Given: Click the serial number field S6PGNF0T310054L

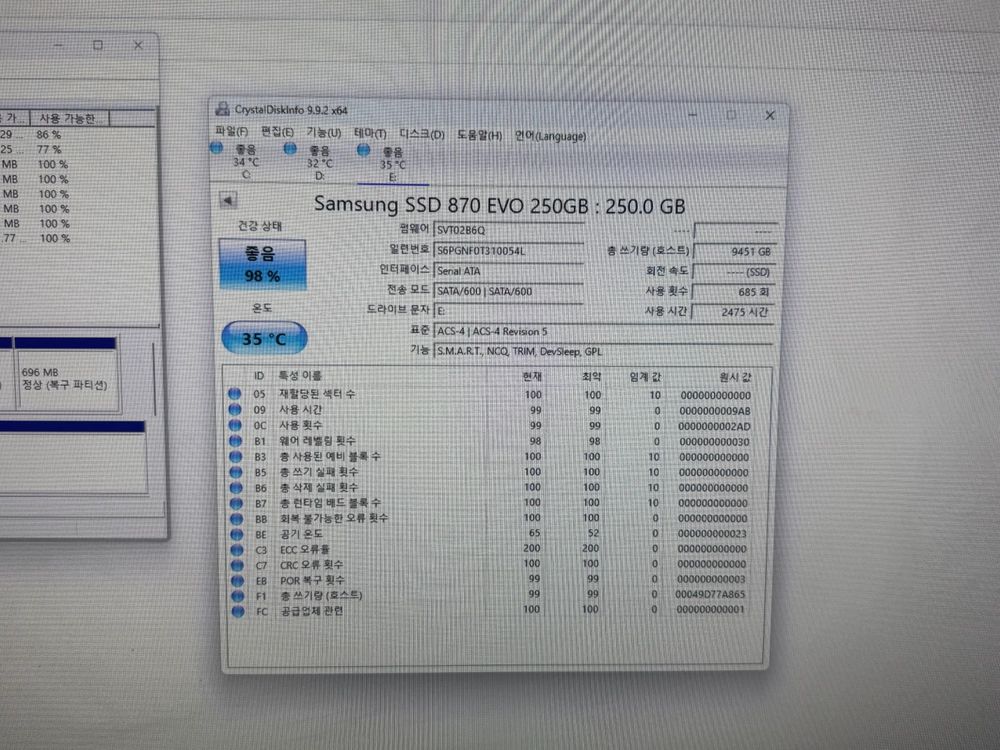Looking at the screenshot, I should (x=508, y=251).
